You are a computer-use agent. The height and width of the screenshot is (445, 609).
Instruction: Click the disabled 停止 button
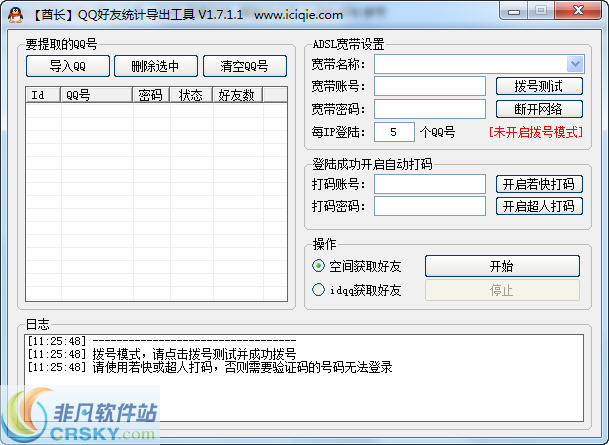(x=502, y=290)
